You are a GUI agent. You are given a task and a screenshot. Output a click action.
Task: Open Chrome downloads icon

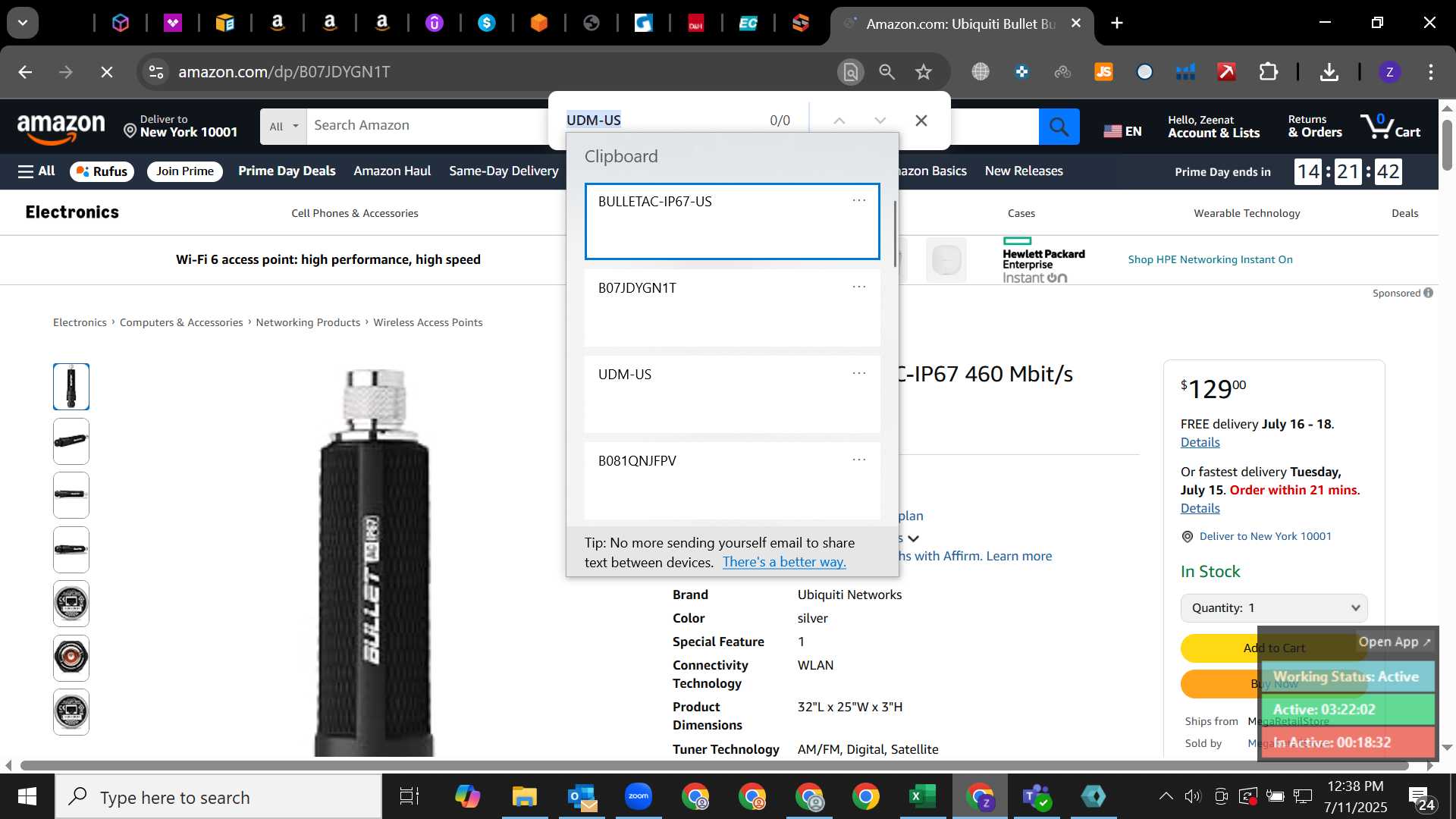click(x=1329, y=72)
